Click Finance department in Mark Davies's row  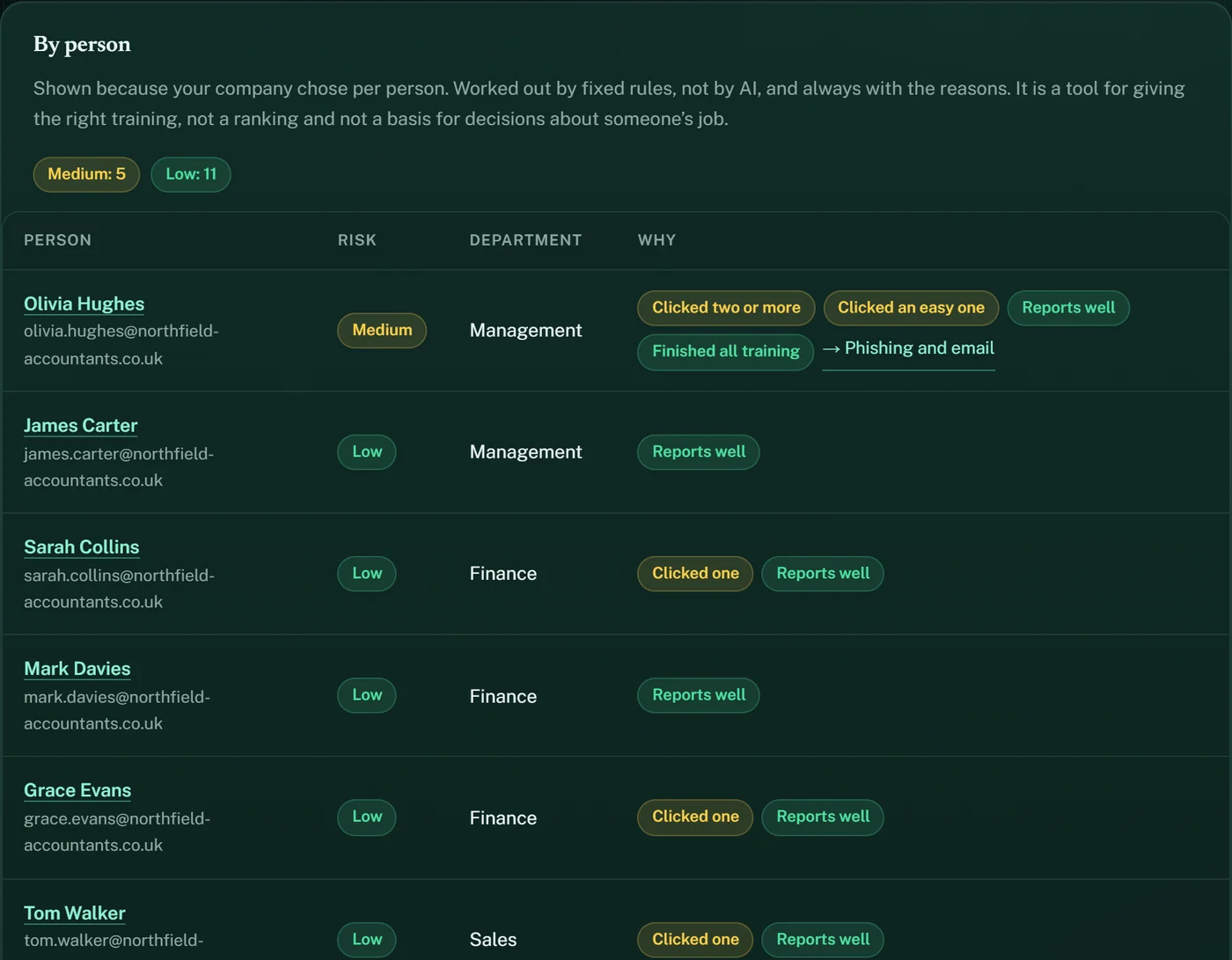pos(502,697)
